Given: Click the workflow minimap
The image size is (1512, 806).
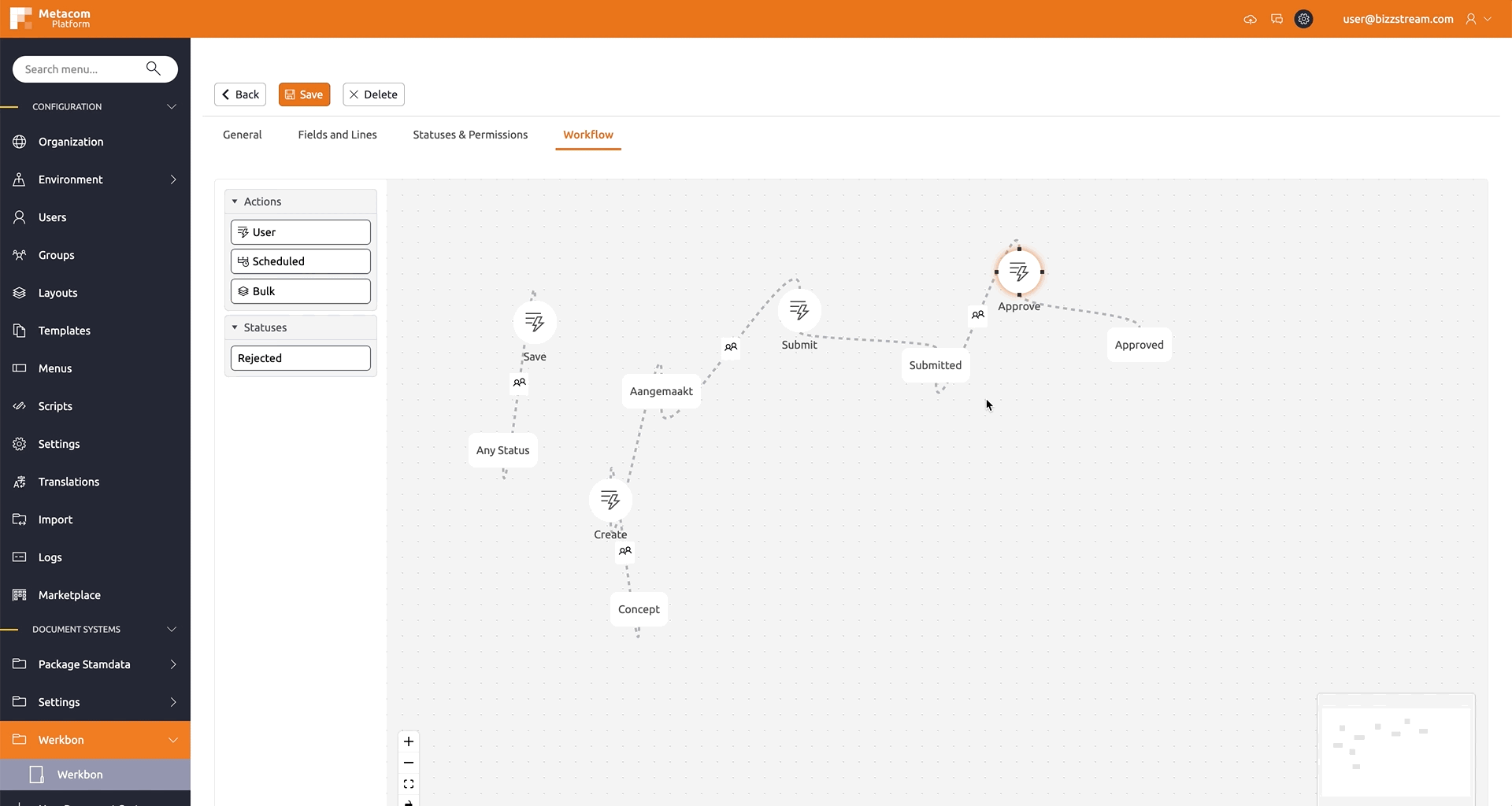Looking at the screenshot, I should point(1396,749).
